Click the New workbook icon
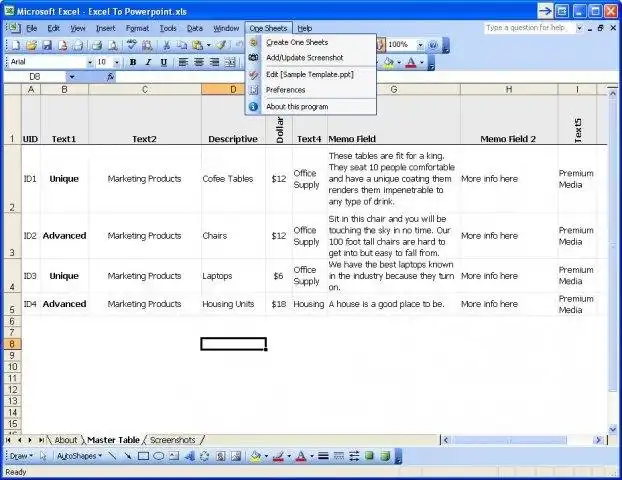 tap(15, 45)
